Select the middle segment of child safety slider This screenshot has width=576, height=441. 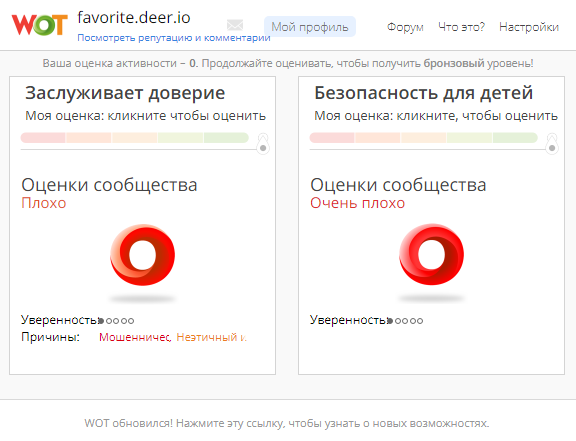(424, 138)
